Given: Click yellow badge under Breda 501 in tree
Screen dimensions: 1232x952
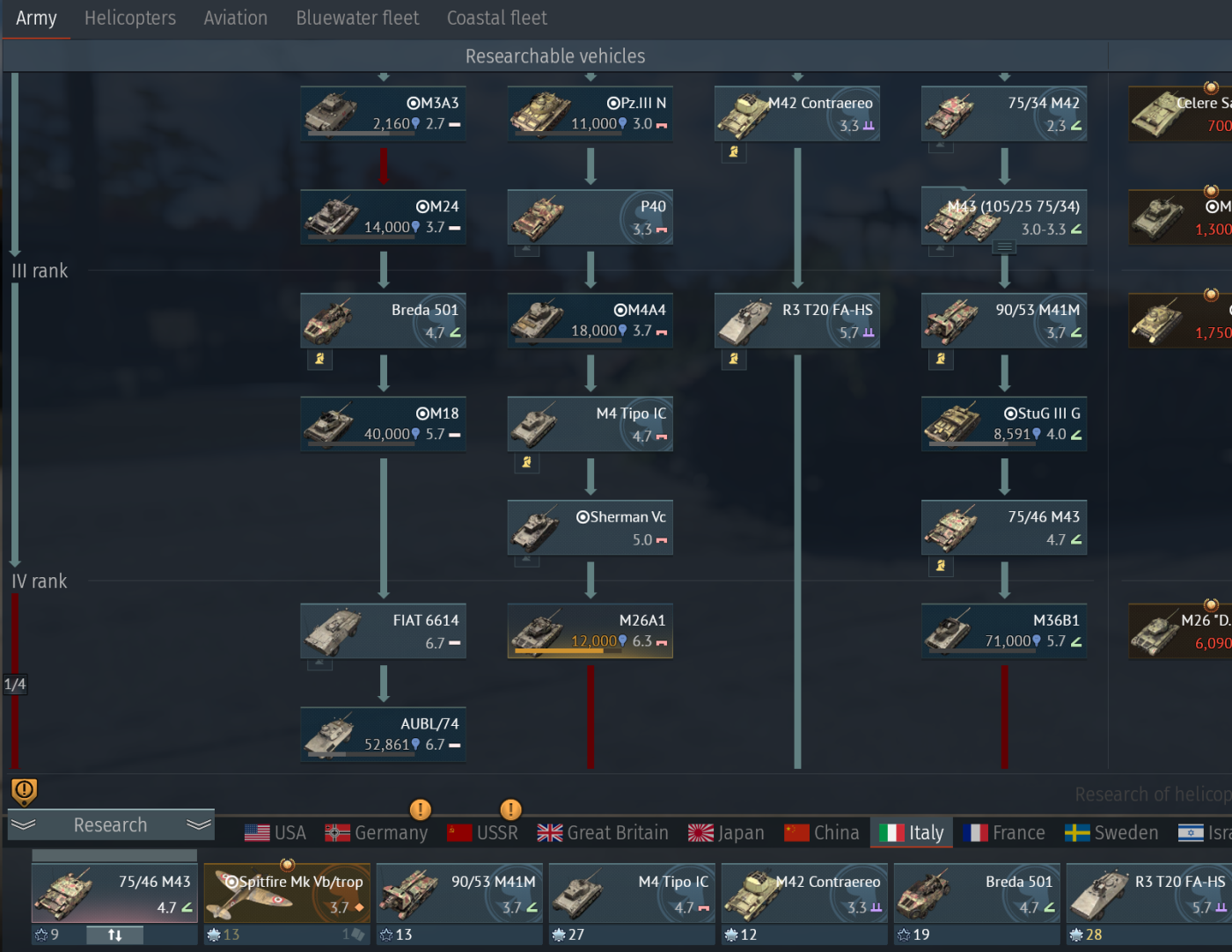Looking at the screenshot, I should click(x=319, y=359).
